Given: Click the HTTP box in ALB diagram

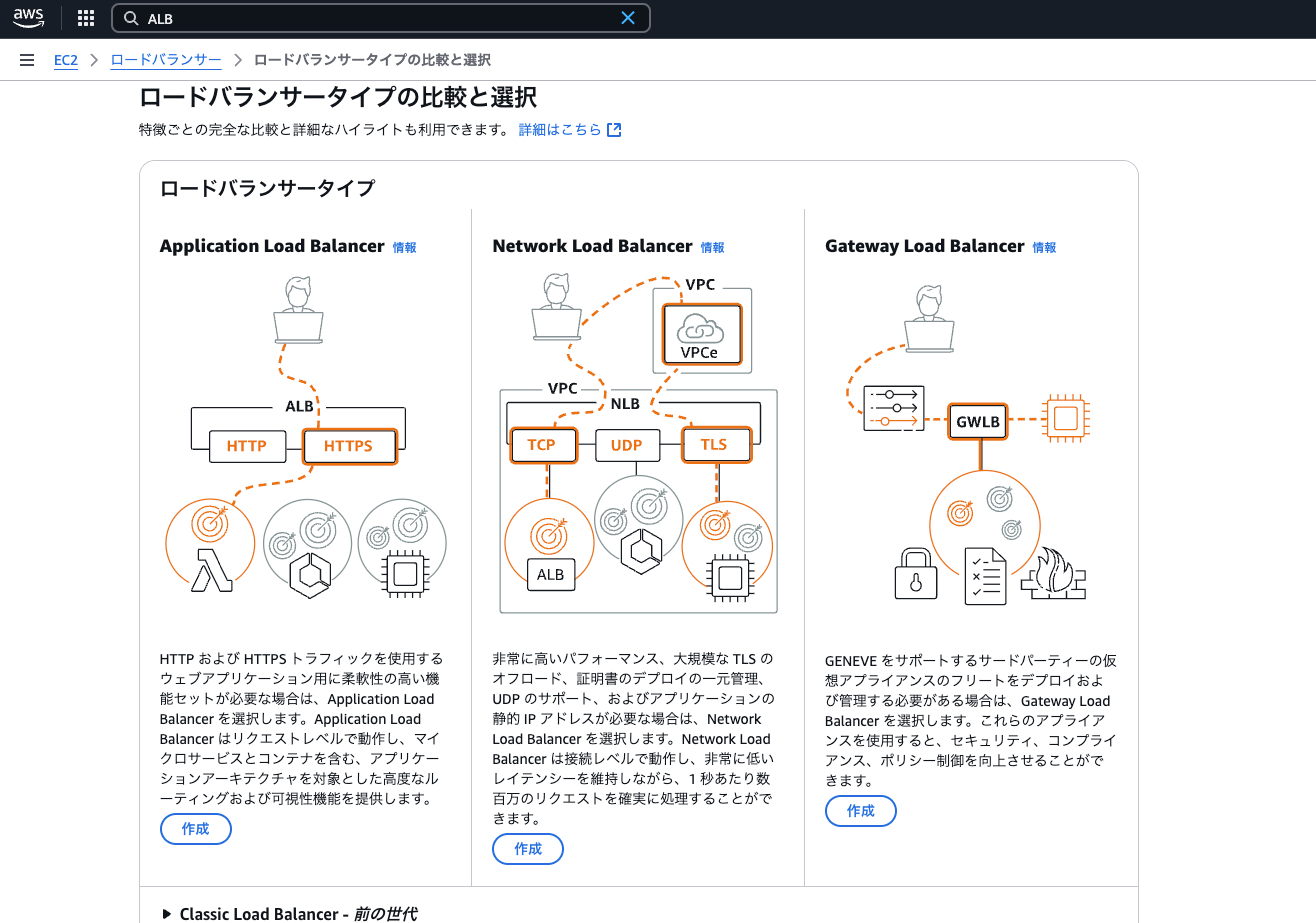Looking at the screenshot, I should point(246,446).
